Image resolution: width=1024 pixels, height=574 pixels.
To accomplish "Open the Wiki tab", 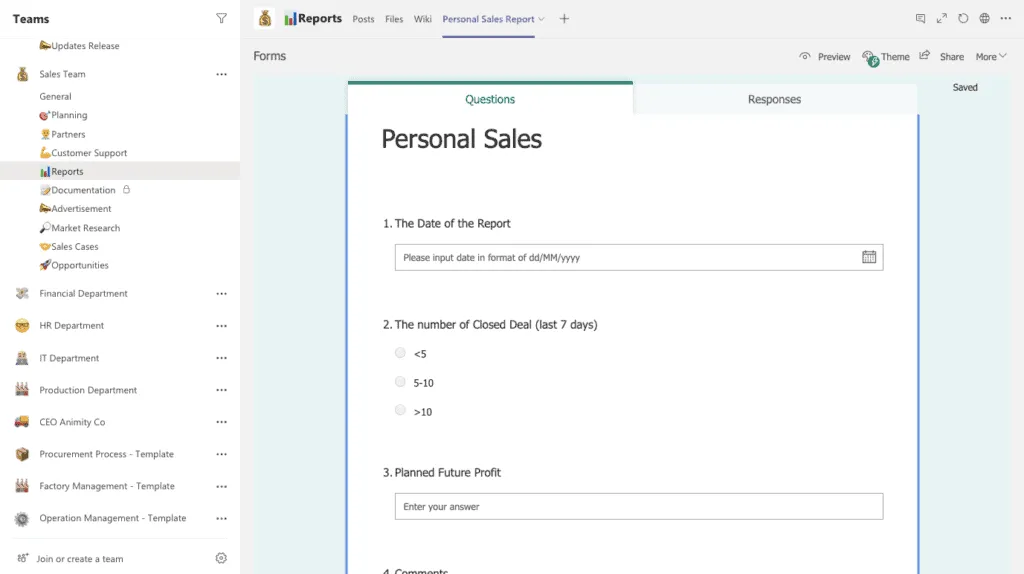I will (x=423, y=19).
